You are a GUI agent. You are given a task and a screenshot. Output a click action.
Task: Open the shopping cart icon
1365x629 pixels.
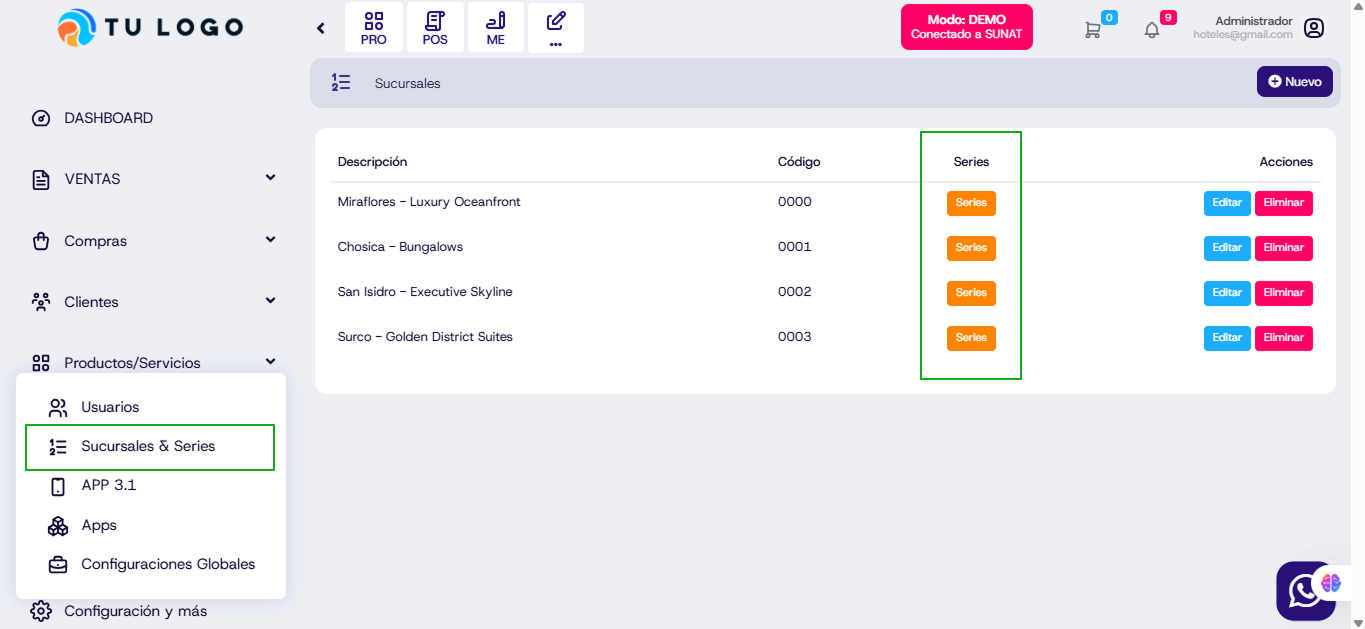coord(1093,29)
